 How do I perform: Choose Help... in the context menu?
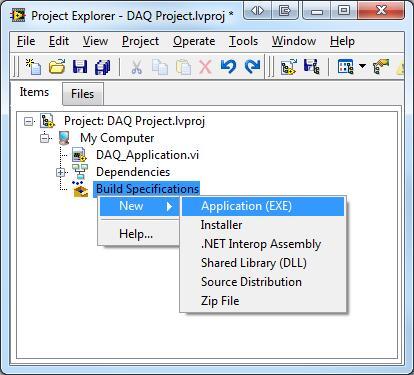click(139, 234)
